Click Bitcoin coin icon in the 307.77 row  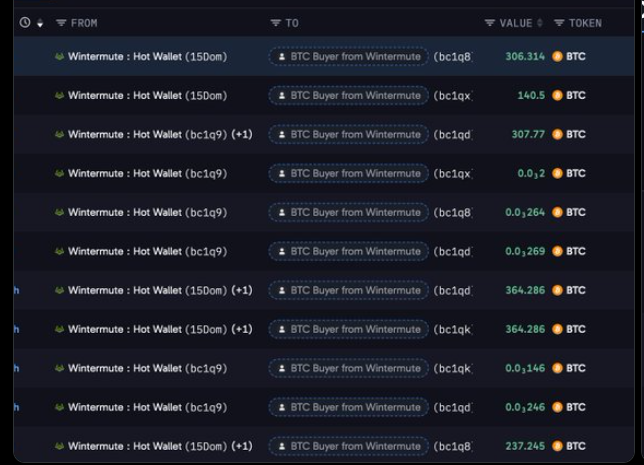(557, 135)
